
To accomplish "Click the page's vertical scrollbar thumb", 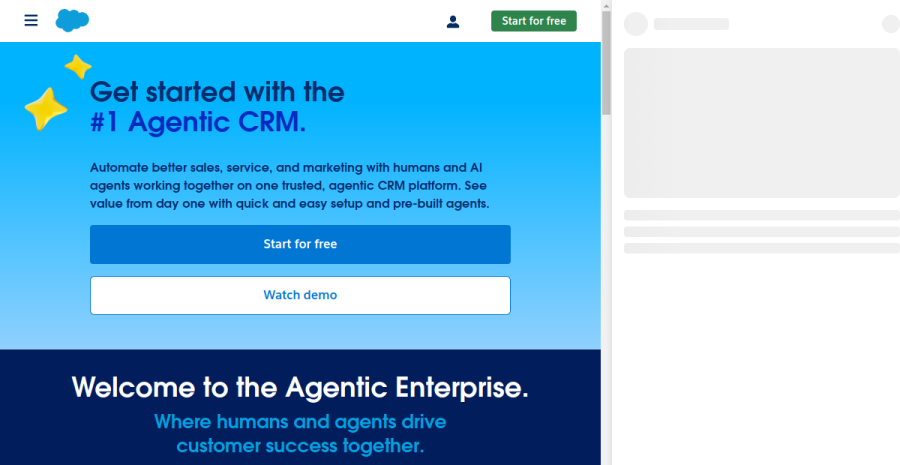I will point(606,63).
